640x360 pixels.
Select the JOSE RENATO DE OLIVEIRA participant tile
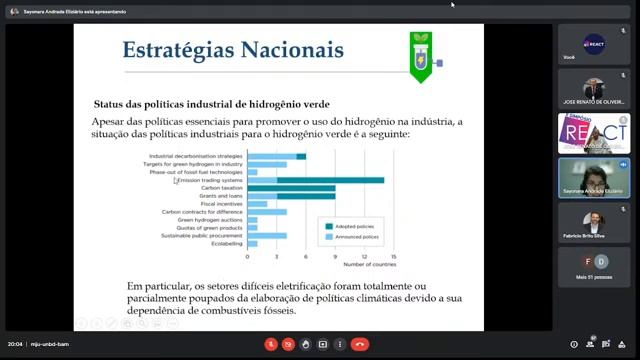594,89
